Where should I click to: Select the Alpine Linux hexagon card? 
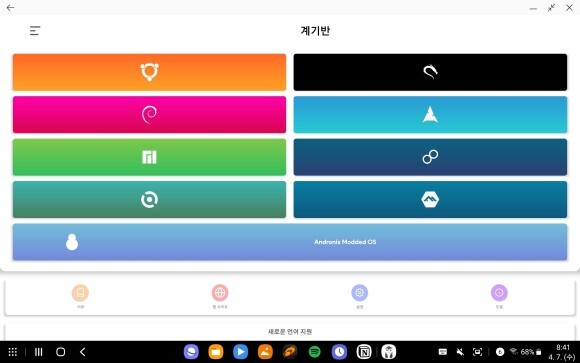click(430, 199)
